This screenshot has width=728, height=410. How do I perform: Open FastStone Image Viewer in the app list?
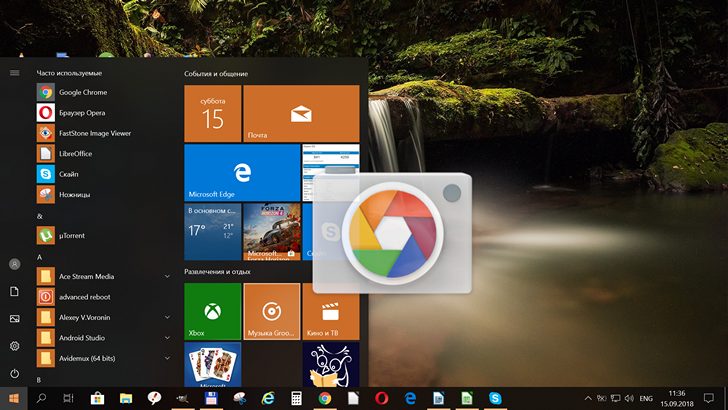coord(103,133)
